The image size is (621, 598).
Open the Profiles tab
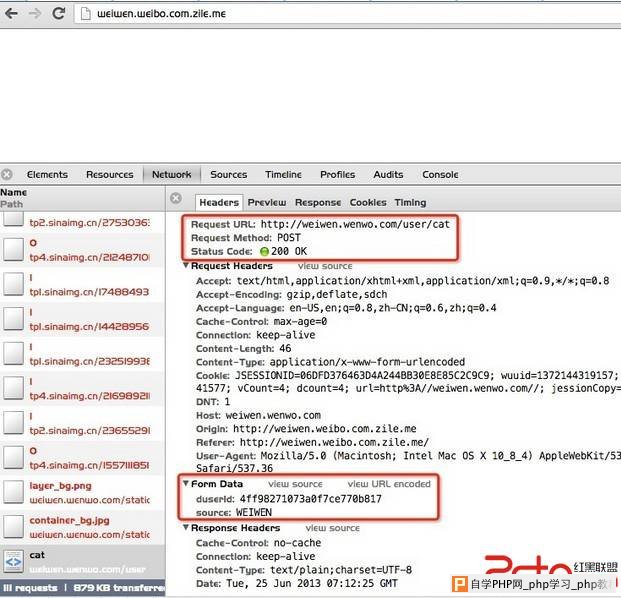point(337,175)
